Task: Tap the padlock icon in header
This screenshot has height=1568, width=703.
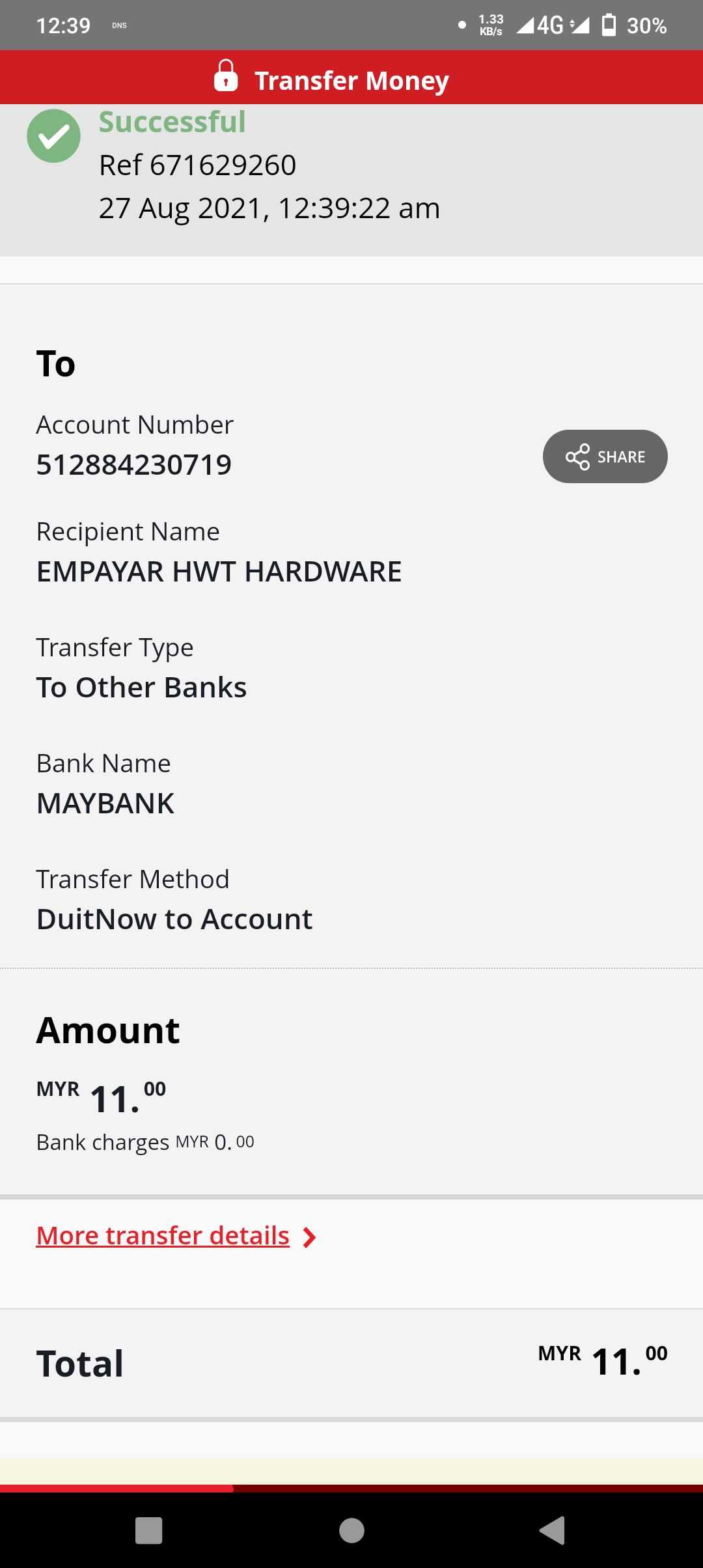Action: [226, 76]
